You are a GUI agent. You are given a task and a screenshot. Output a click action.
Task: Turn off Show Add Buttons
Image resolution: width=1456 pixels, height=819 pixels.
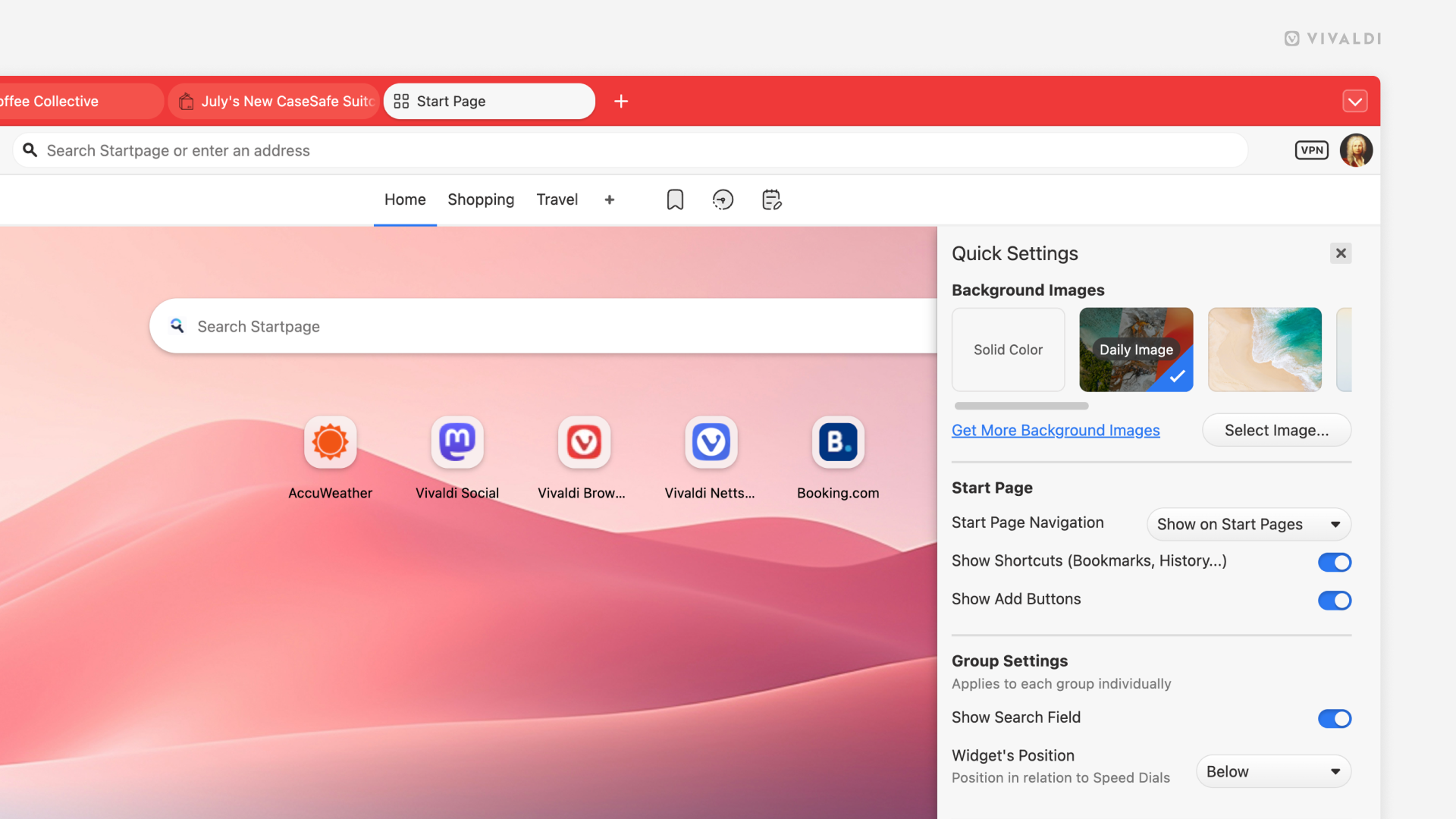click(1334, 600)
